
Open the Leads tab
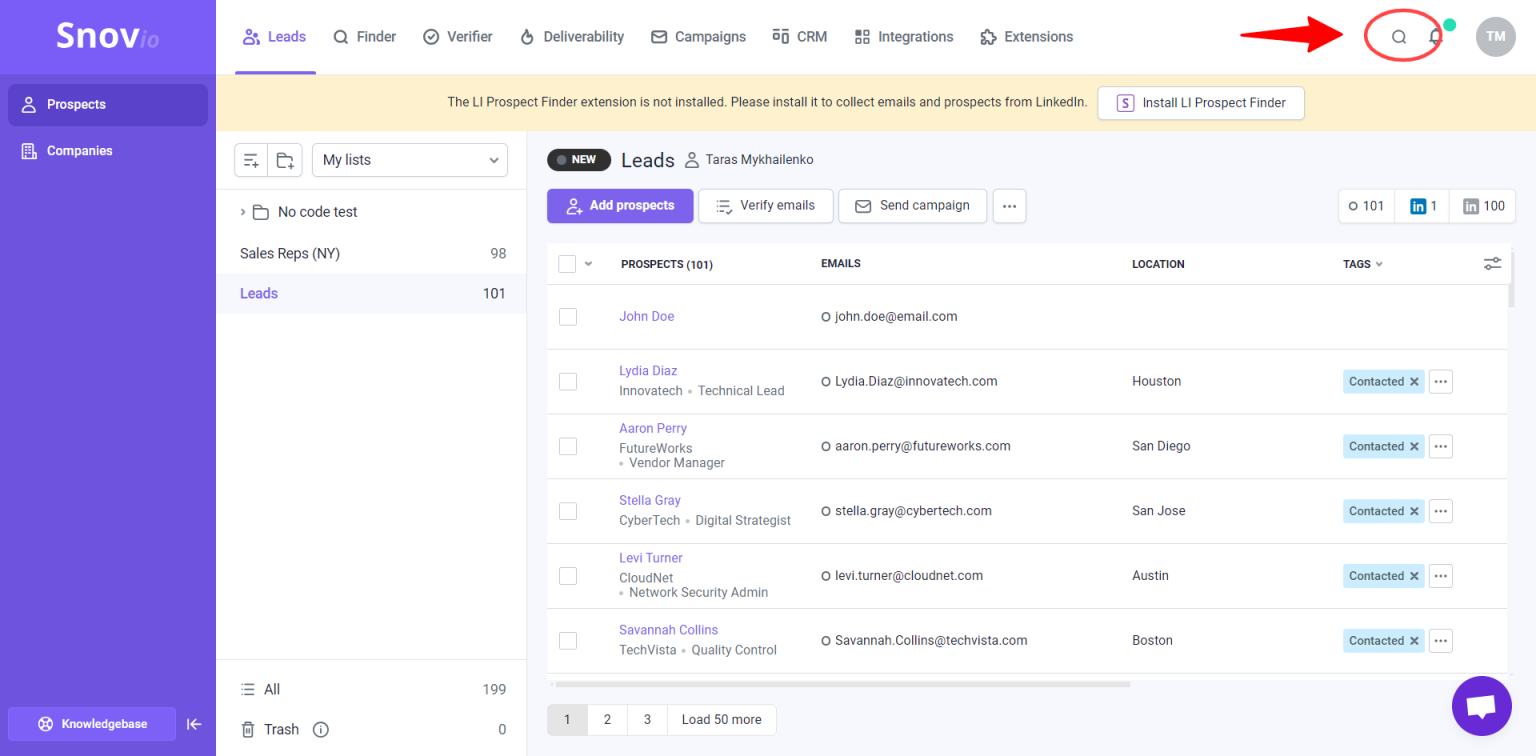tap(275, 37)
